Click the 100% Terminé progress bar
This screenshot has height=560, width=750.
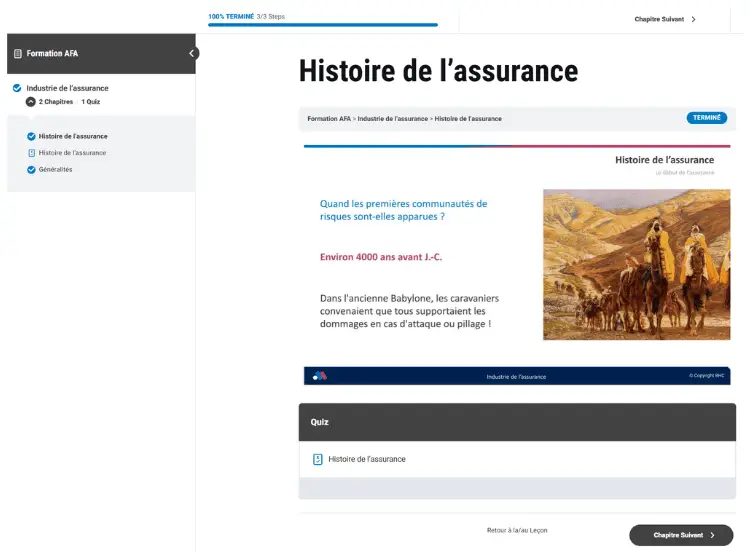click(322, 24)
